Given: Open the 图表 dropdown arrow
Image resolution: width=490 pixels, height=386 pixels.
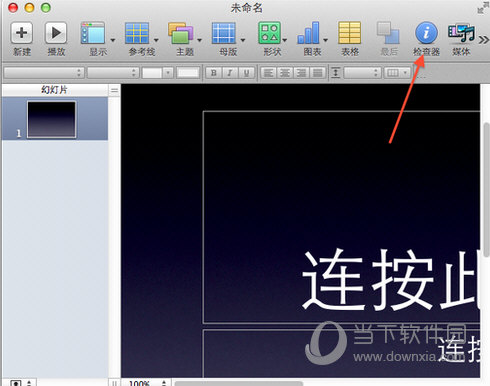Looking at the screenshot, I should 325,40.
